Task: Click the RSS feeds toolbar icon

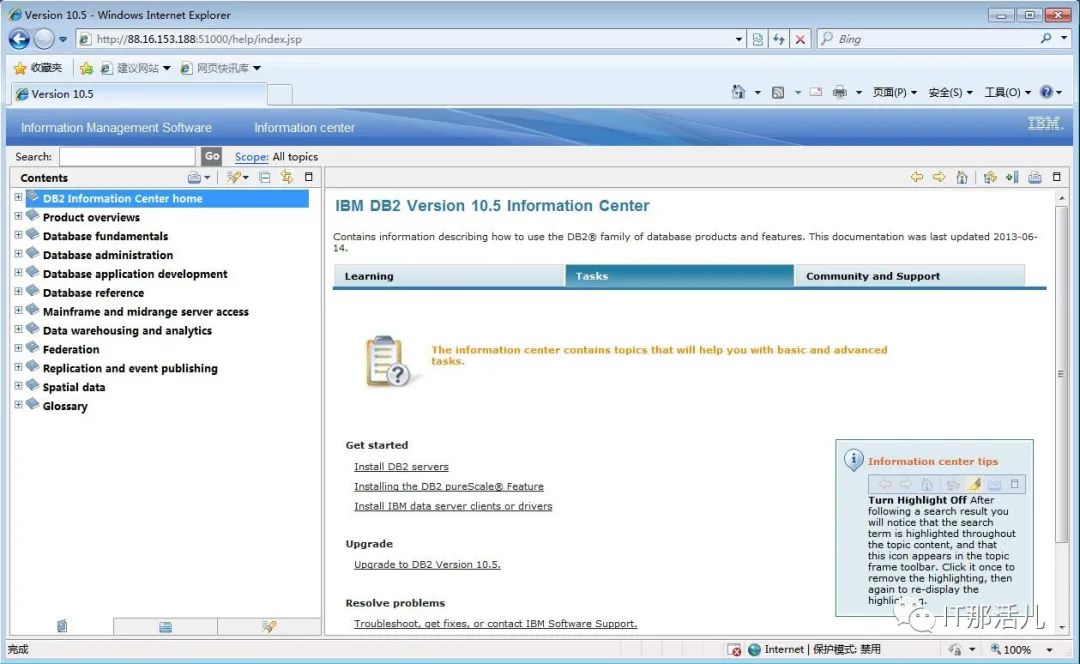Action: 778,92
